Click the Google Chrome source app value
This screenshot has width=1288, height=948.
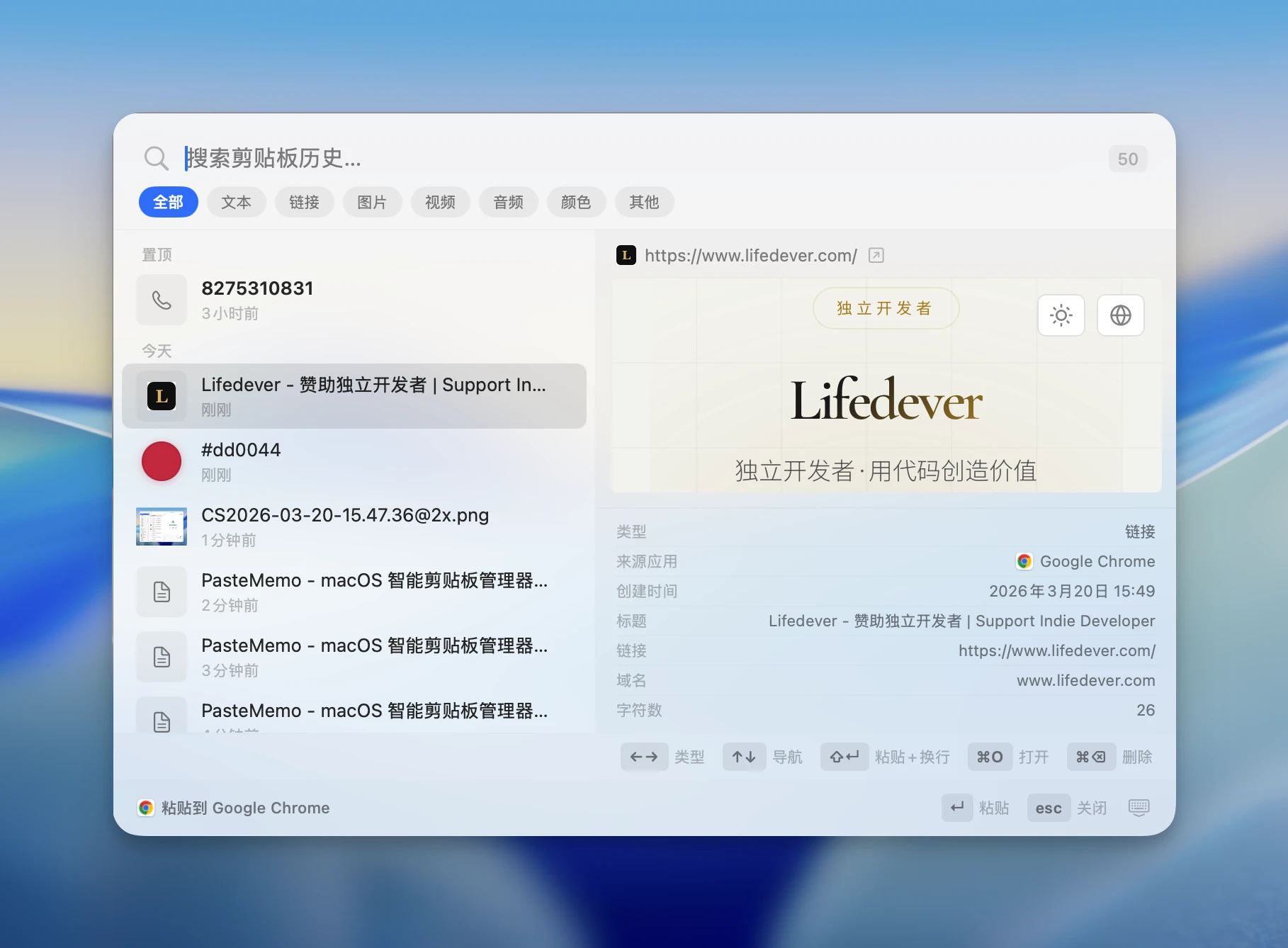[x=1097, y=561]
